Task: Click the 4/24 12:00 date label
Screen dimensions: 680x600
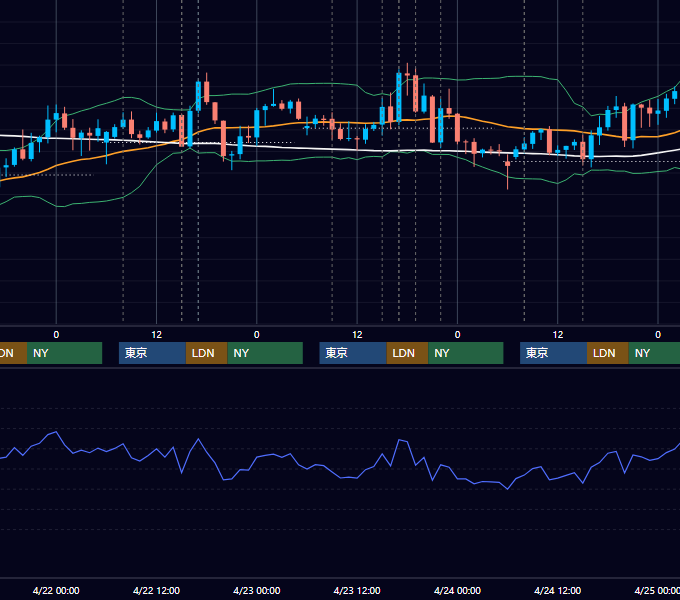Action: (x=557, y=590)
